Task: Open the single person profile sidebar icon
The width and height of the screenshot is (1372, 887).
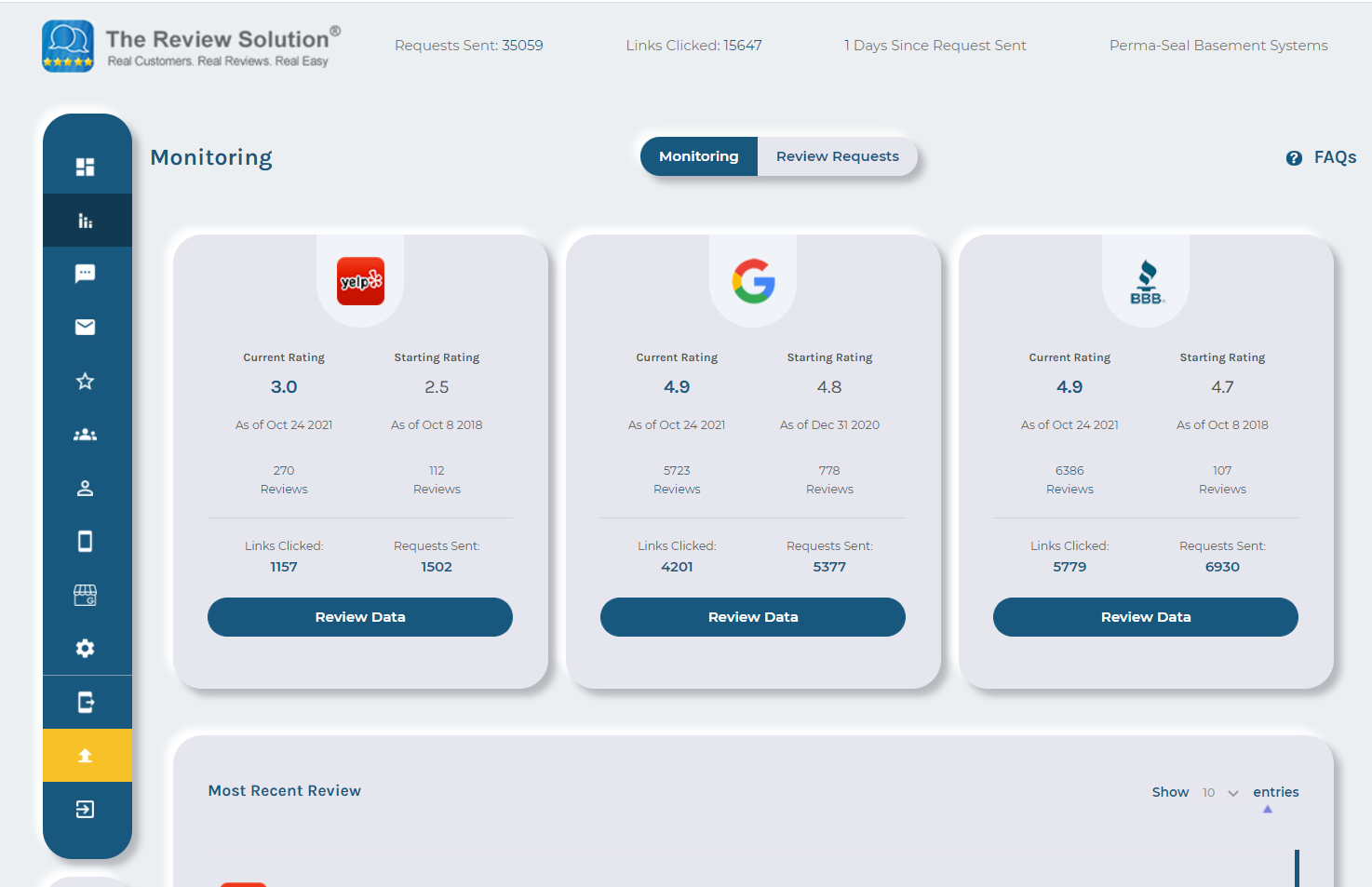Action: point(86,488)
